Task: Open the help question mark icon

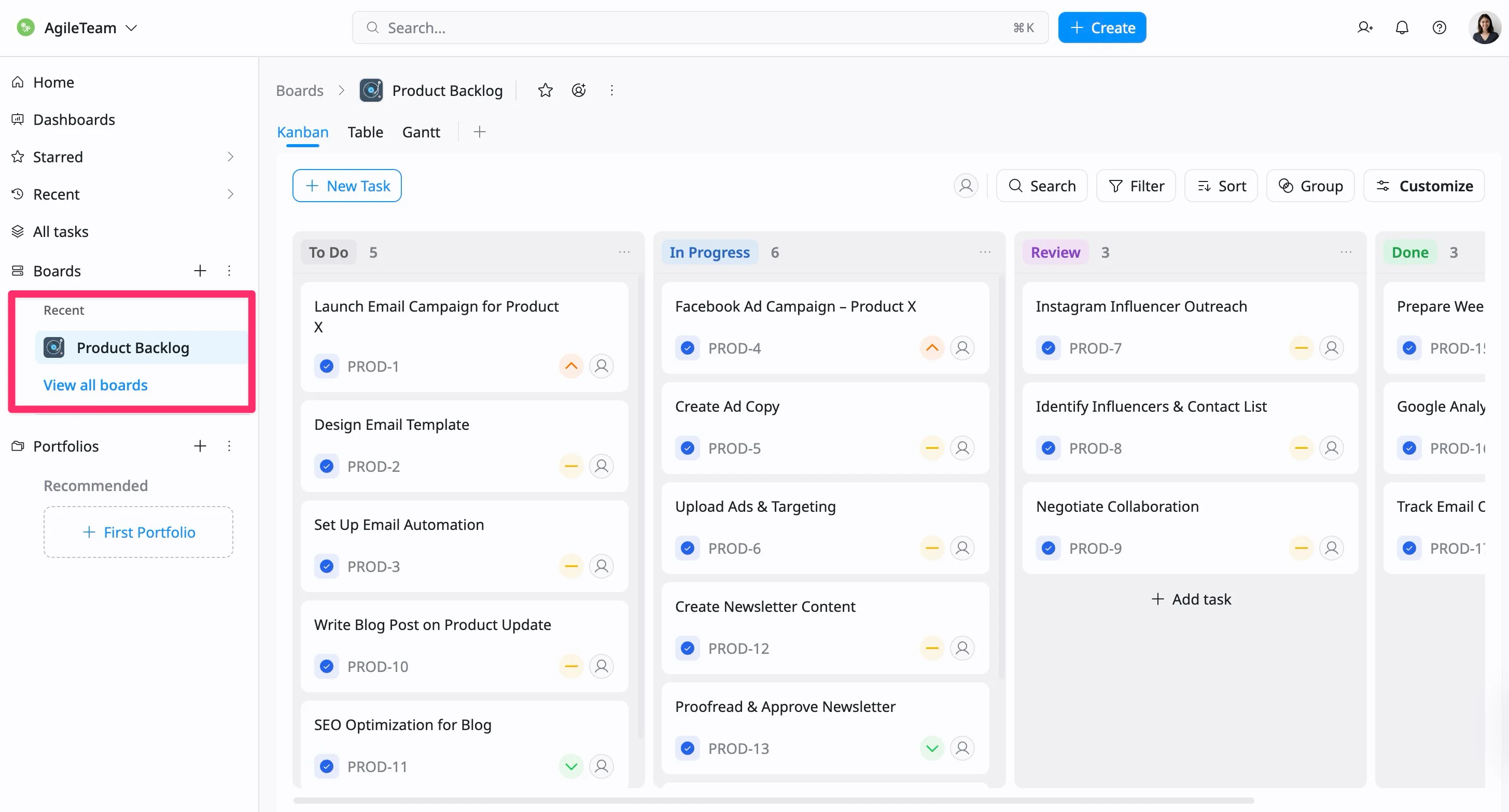Action: (x=1440, y=27)
